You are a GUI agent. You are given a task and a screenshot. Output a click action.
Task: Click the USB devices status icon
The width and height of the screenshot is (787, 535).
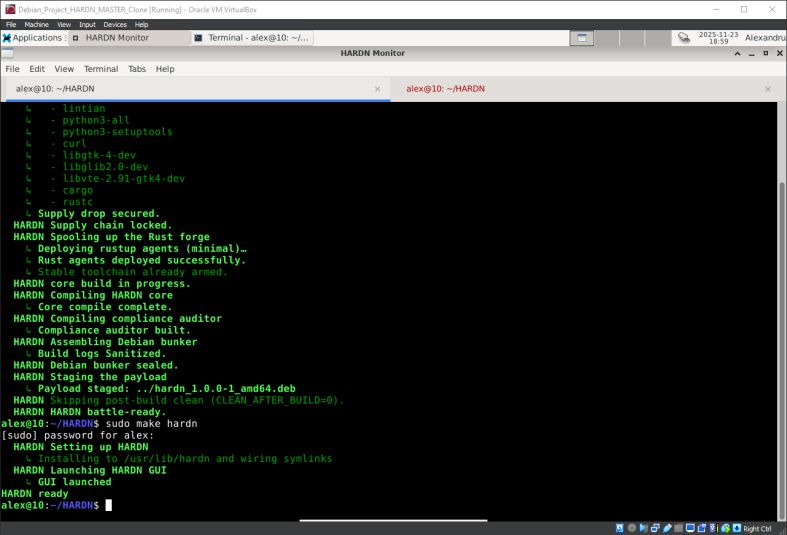[x=668, y=528]
